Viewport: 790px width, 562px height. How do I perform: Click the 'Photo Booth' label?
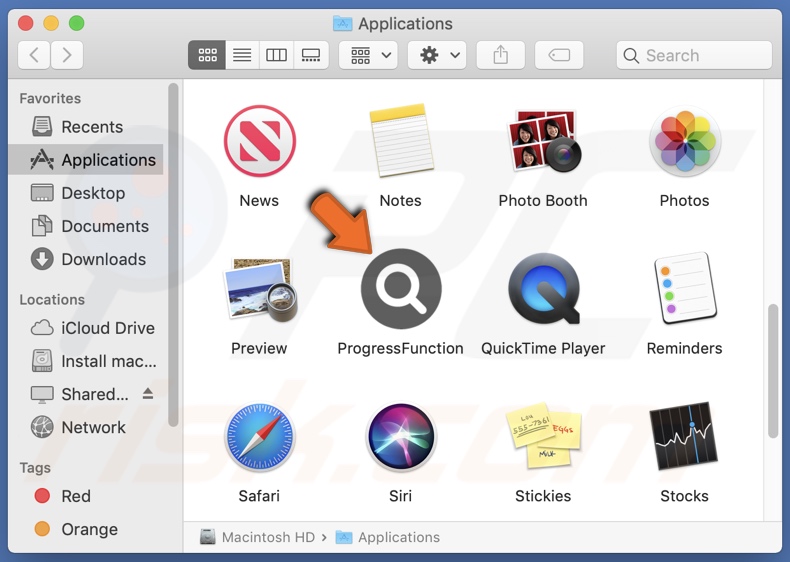point(543,201)
